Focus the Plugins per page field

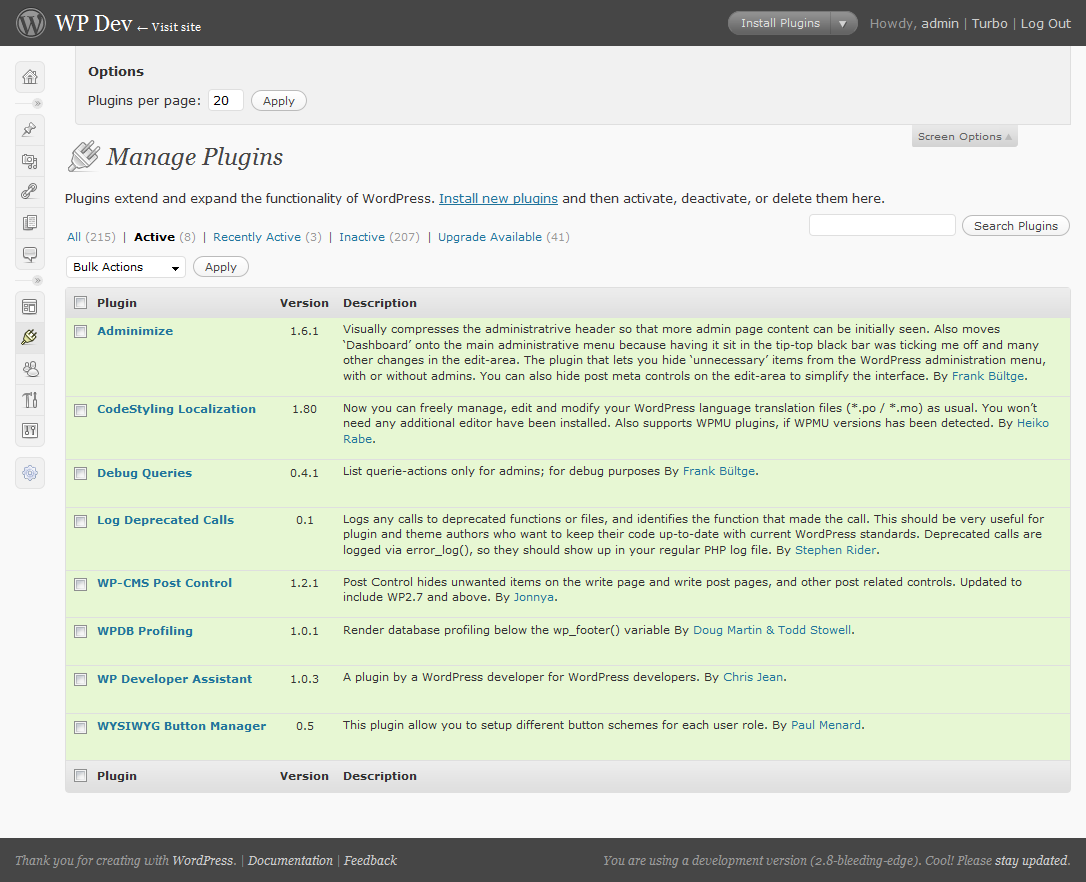click(x=226, y=100)
